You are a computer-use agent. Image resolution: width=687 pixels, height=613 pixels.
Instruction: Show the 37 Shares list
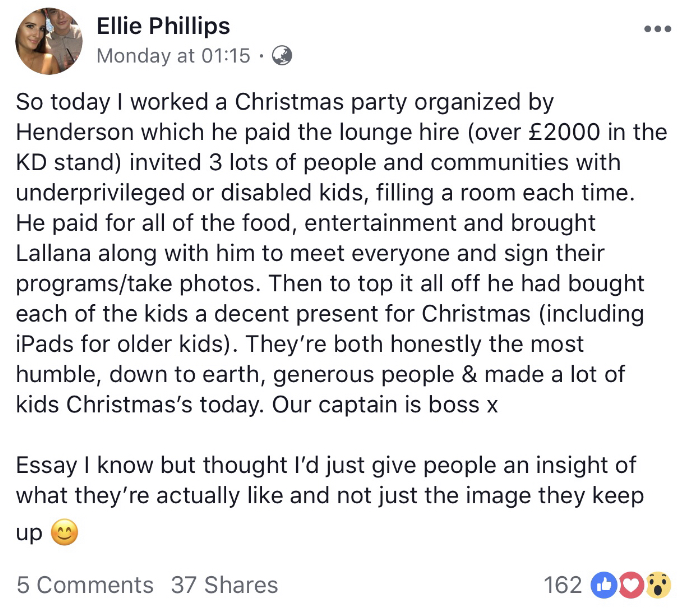(x=224, y=585)
